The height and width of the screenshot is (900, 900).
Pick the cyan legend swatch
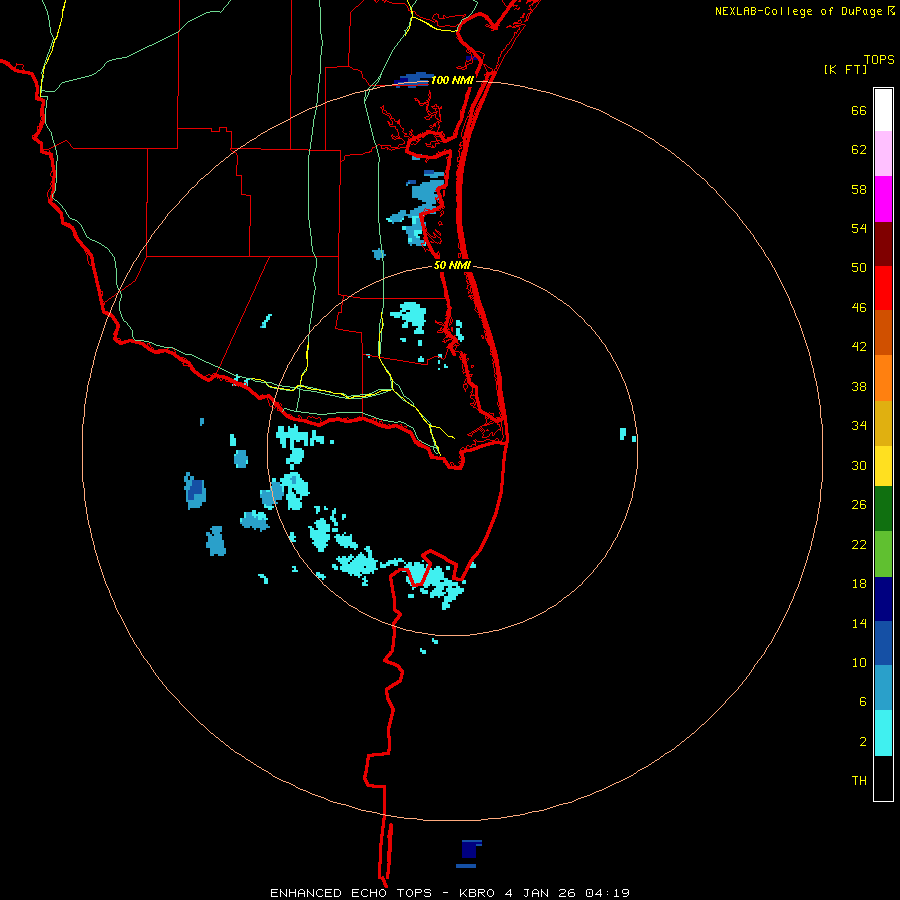(883, 733)
